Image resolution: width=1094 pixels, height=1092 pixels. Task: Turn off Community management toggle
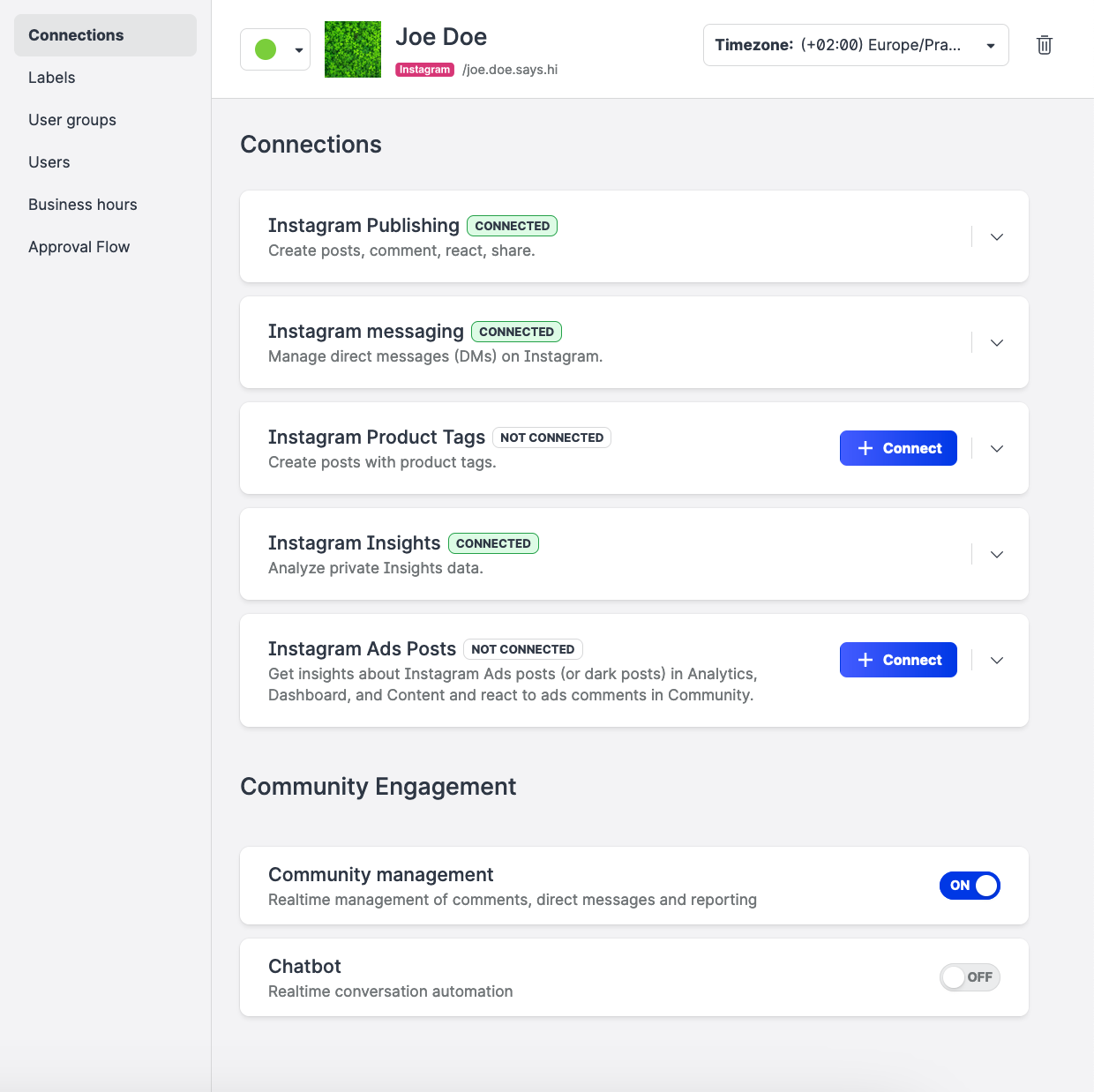(x=969, y=886)
